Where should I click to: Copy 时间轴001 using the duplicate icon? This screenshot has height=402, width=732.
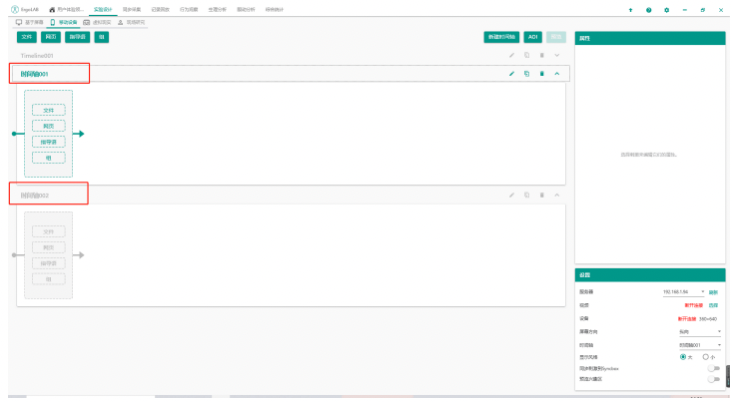526,73
